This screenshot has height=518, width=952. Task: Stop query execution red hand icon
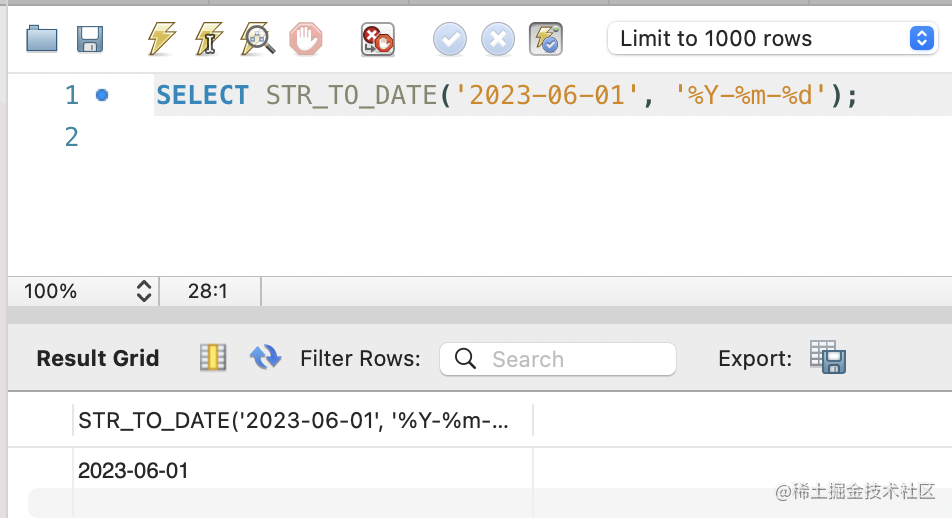(305, 39)
